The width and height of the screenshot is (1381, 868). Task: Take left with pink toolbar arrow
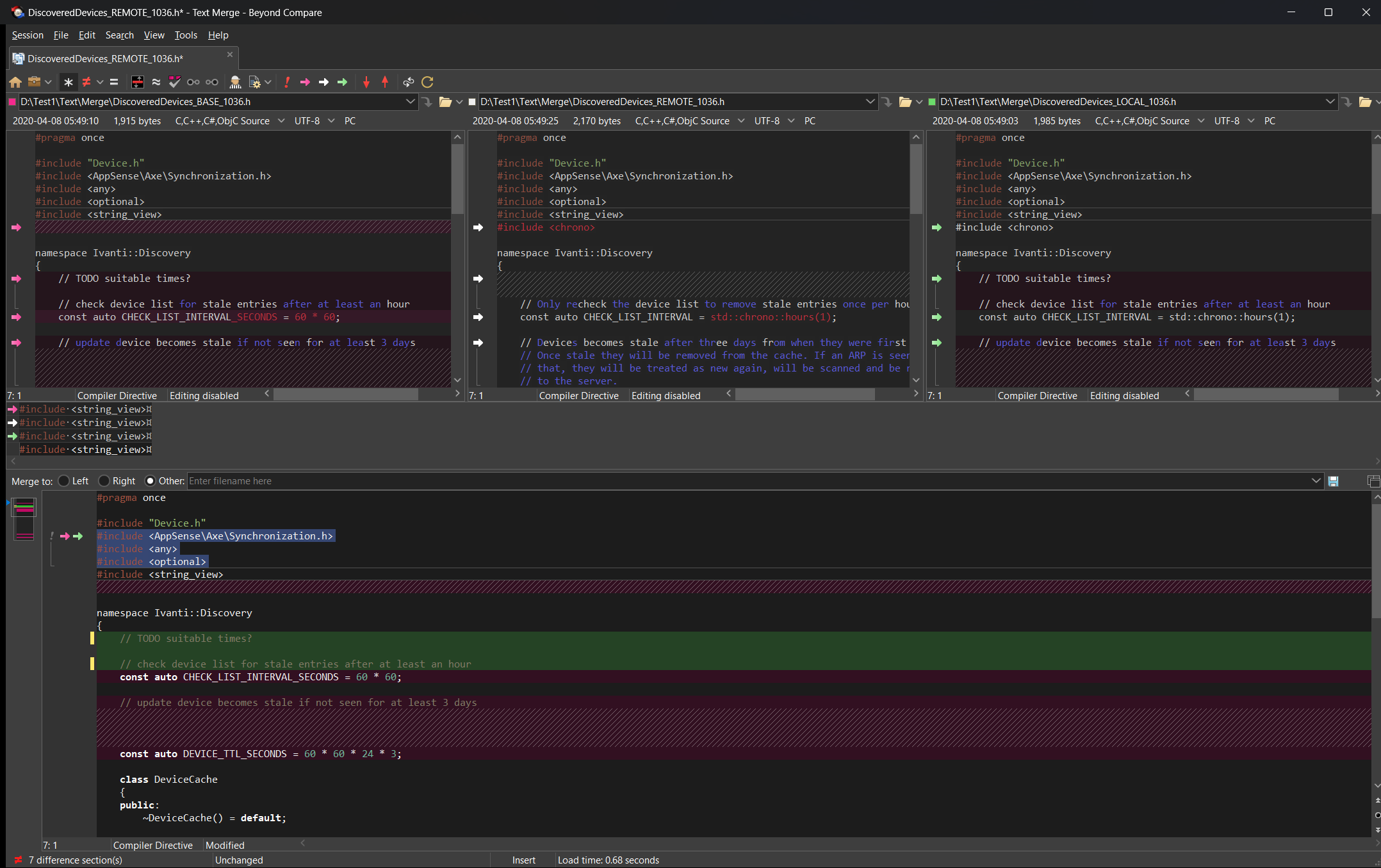click(x=305, y=82)
